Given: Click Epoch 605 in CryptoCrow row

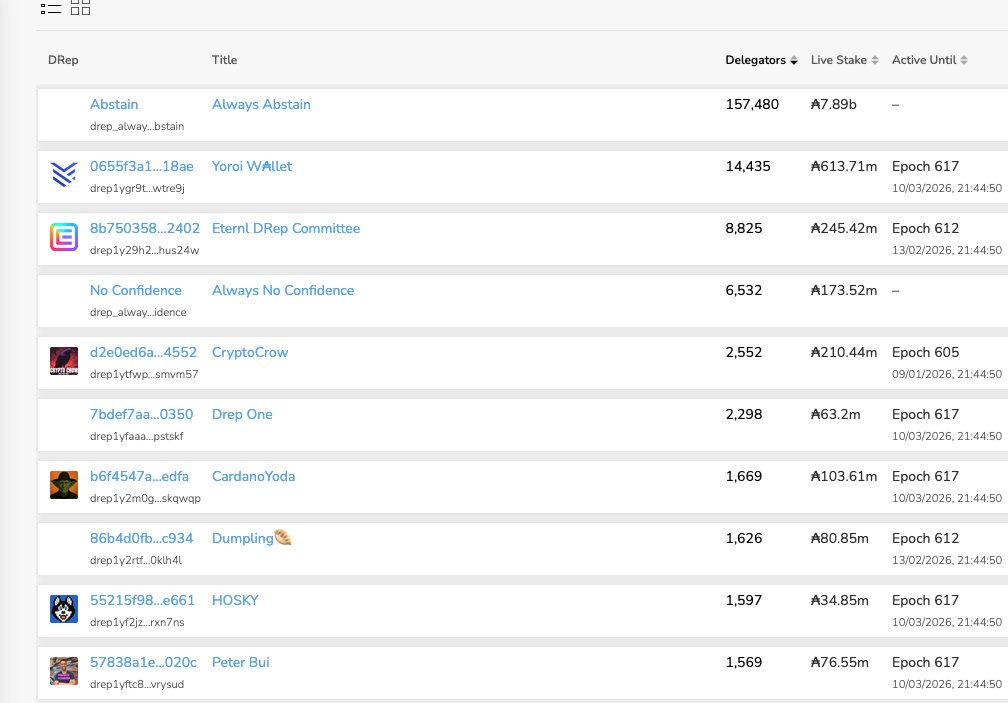Looking at the screenshot, I should 925,352.
